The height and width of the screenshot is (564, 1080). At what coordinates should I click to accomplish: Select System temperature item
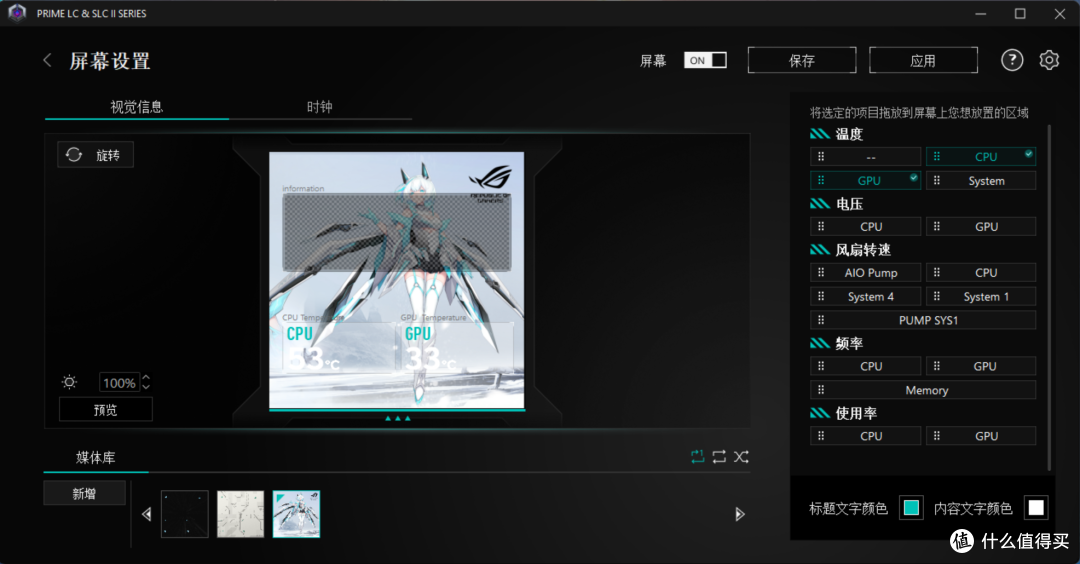click(x=981, y=180)
